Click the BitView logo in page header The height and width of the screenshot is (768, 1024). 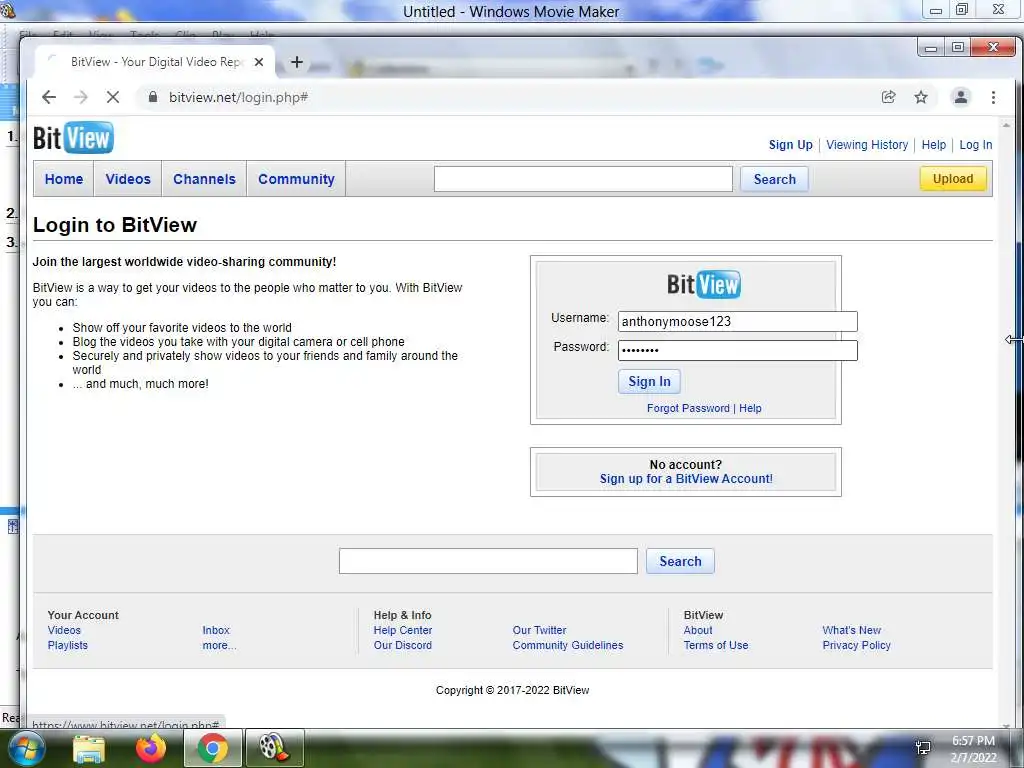73,138
